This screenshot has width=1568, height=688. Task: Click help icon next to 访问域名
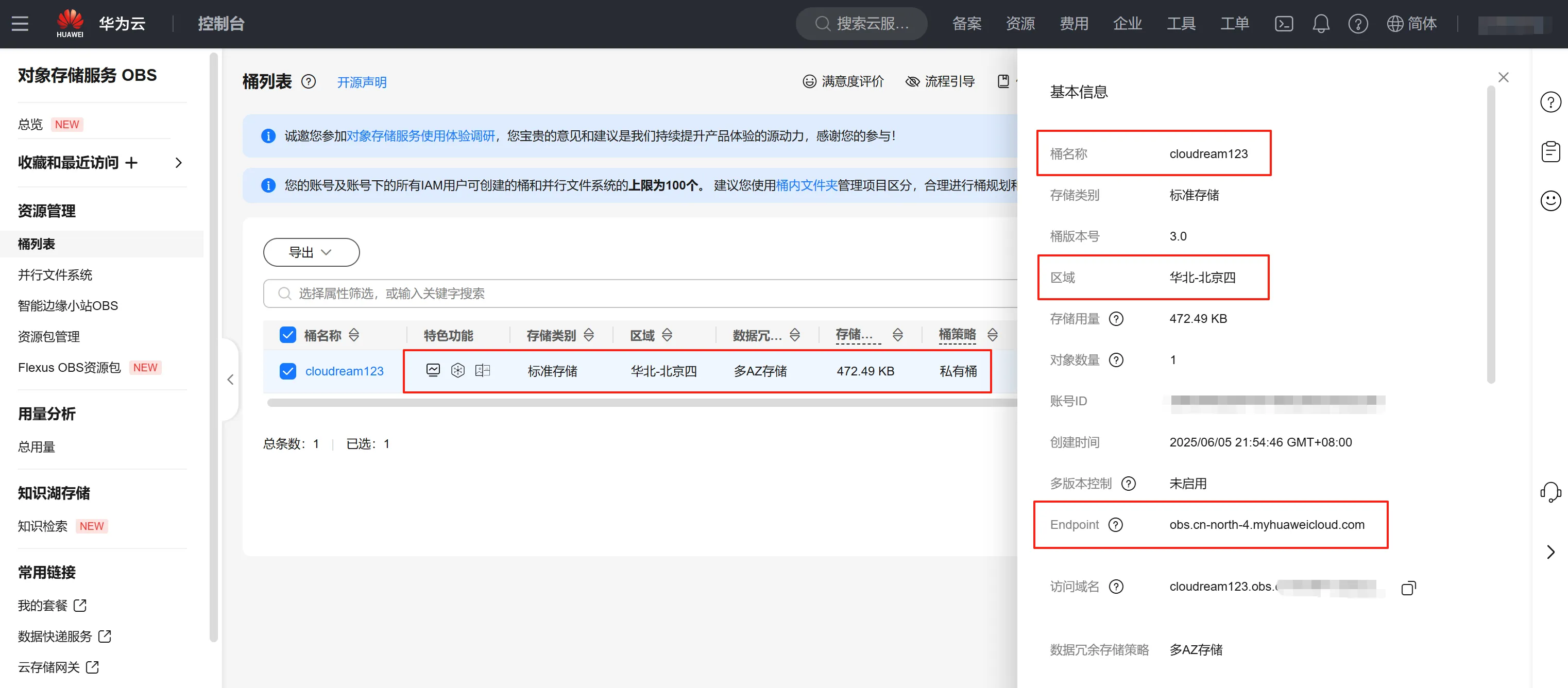coord(1116,587)
